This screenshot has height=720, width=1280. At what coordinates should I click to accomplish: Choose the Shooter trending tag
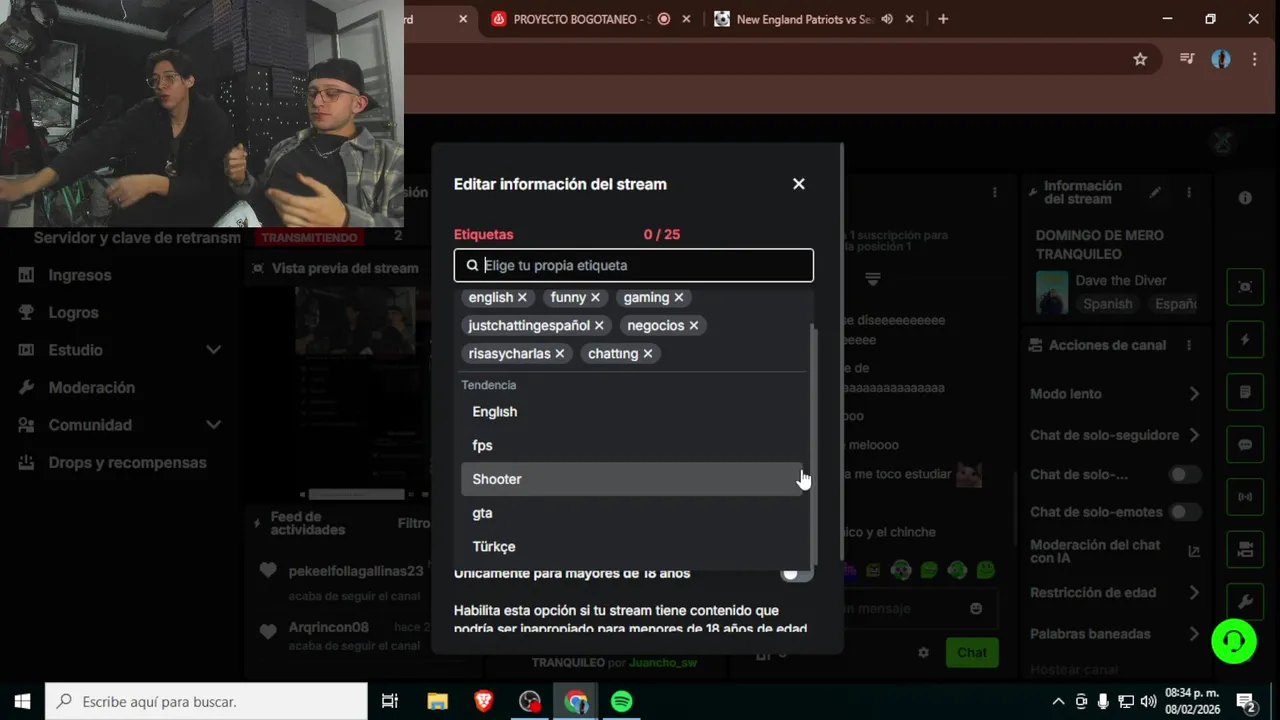(631, 479)
